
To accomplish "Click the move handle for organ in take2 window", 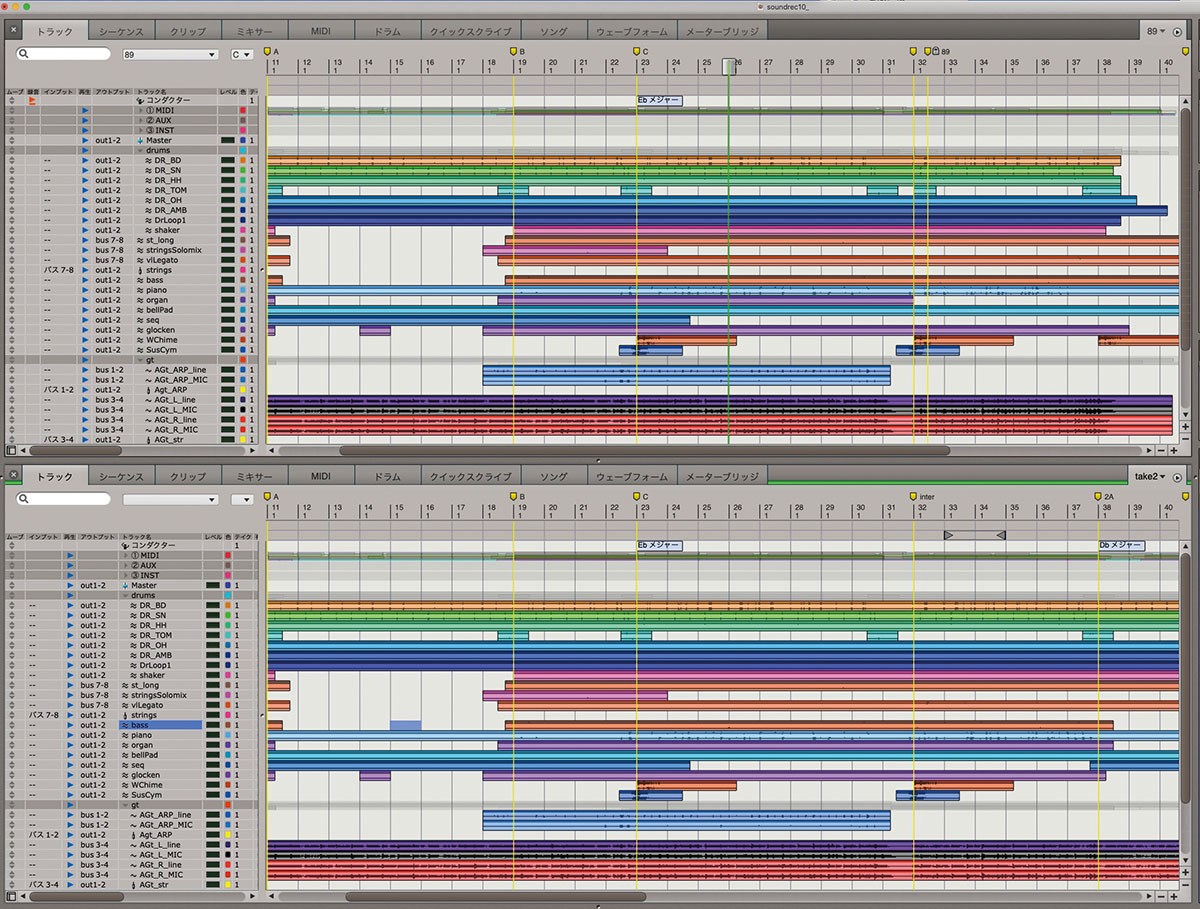I will (x=11, y=746).
